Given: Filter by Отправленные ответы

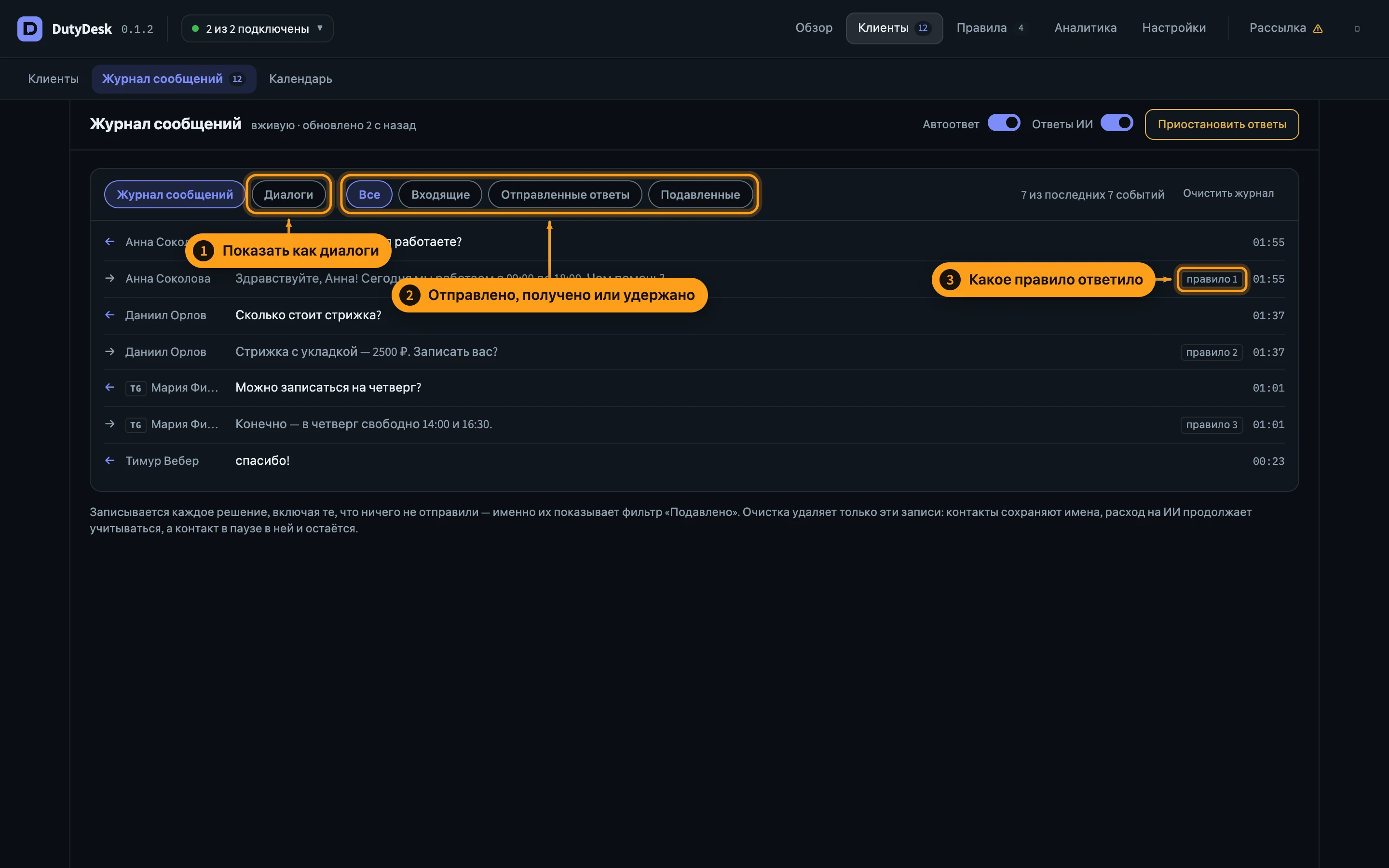Looking at the screenshot, I should pos(565,195).
